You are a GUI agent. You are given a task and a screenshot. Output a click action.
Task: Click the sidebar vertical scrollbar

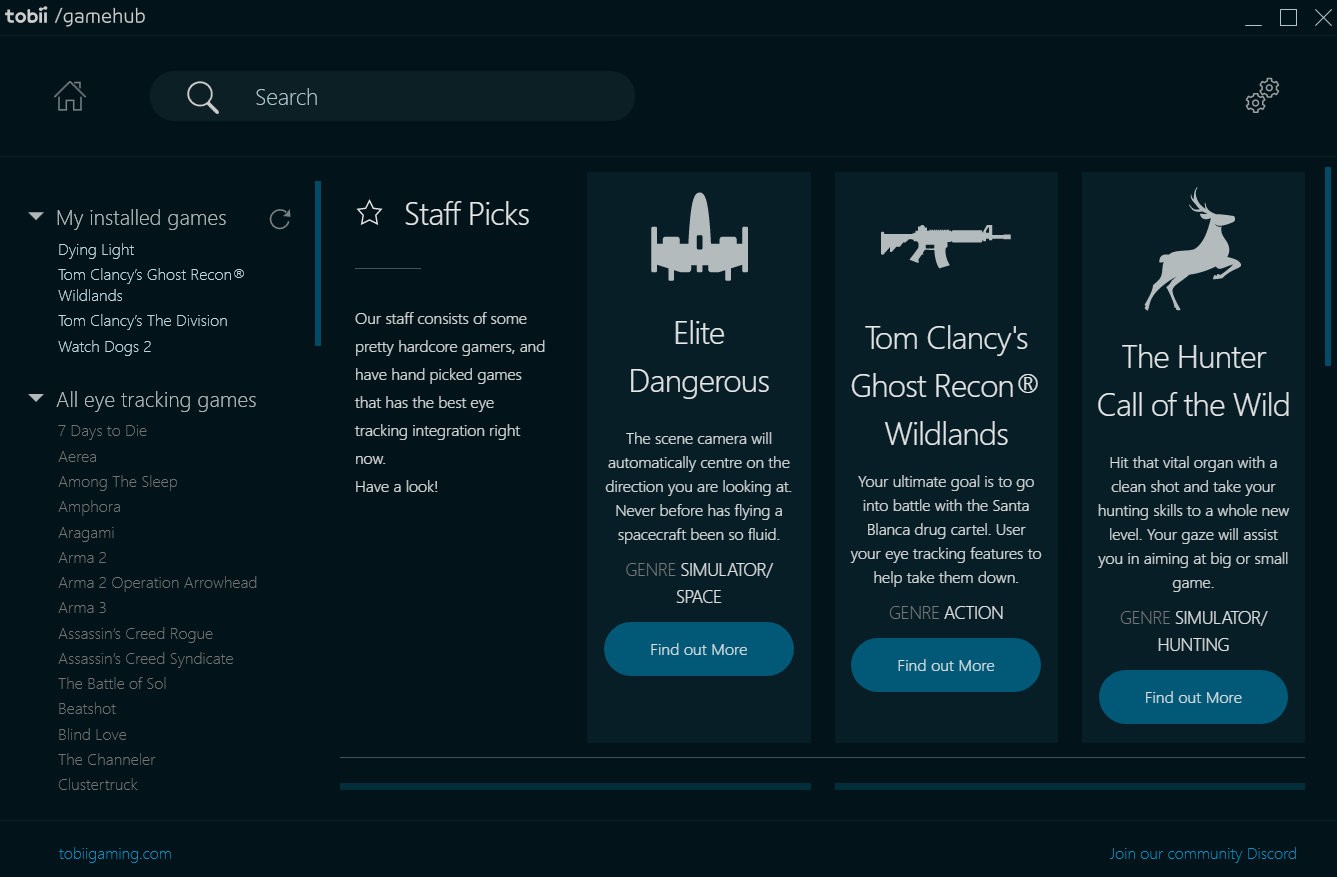318,263
